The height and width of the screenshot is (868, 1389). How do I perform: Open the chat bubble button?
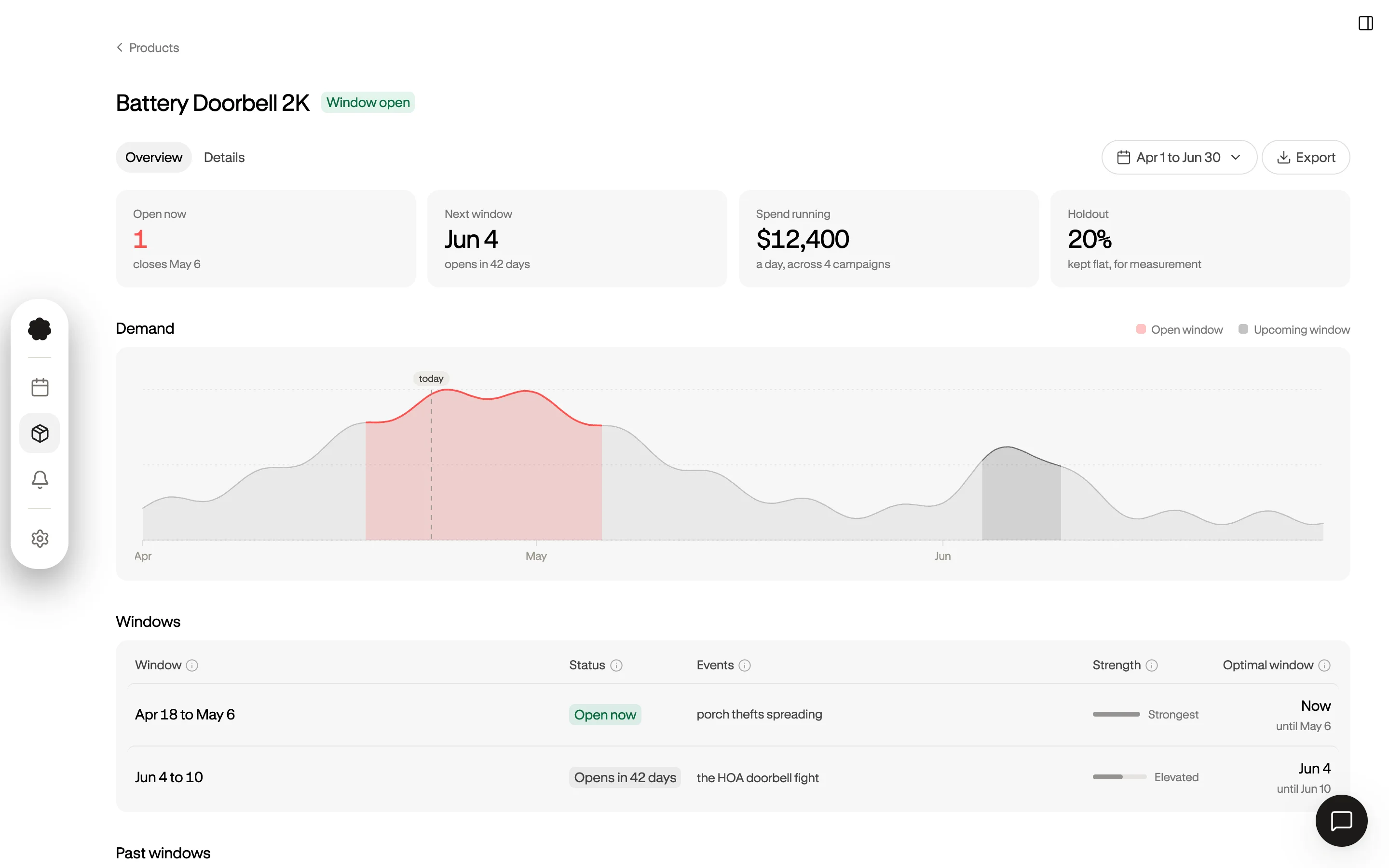point(1341,820)
